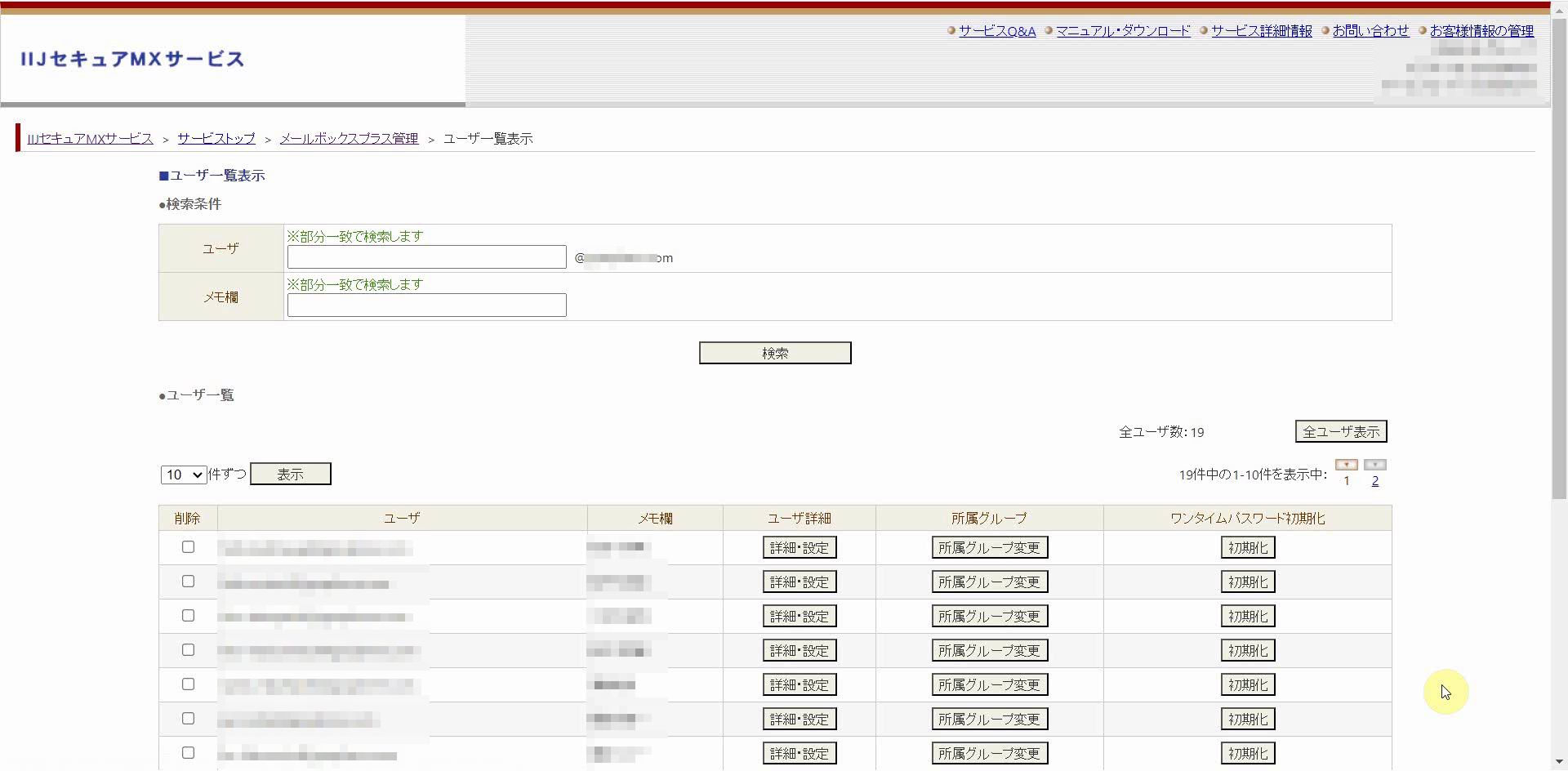Screen dimensions: 1568x771
Task: Click 所属グループ変更 in the second user row
Action: coord(990,582)
